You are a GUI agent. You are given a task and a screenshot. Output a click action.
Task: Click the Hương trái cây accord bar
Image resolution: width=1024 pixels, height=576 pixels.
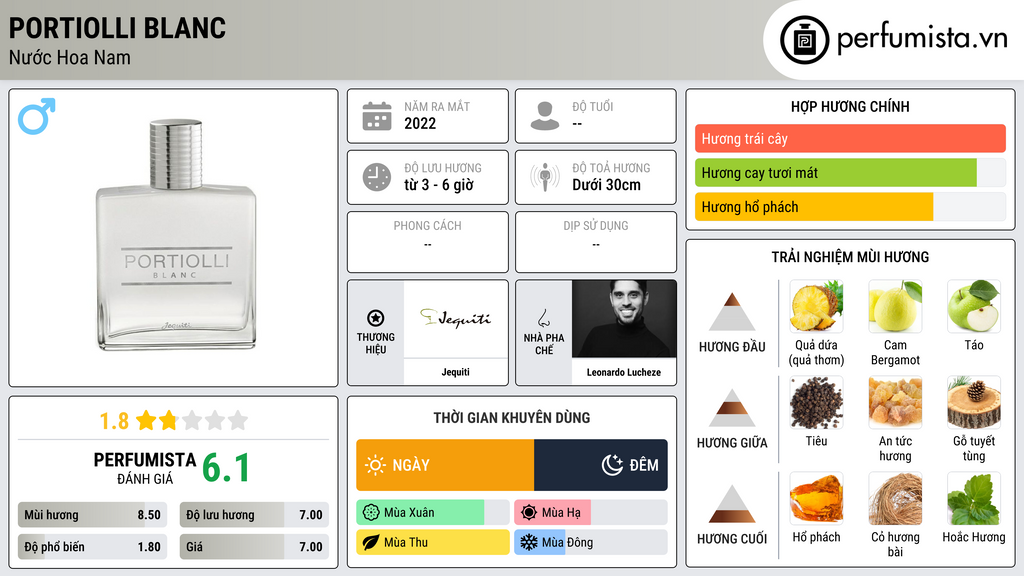850,138
